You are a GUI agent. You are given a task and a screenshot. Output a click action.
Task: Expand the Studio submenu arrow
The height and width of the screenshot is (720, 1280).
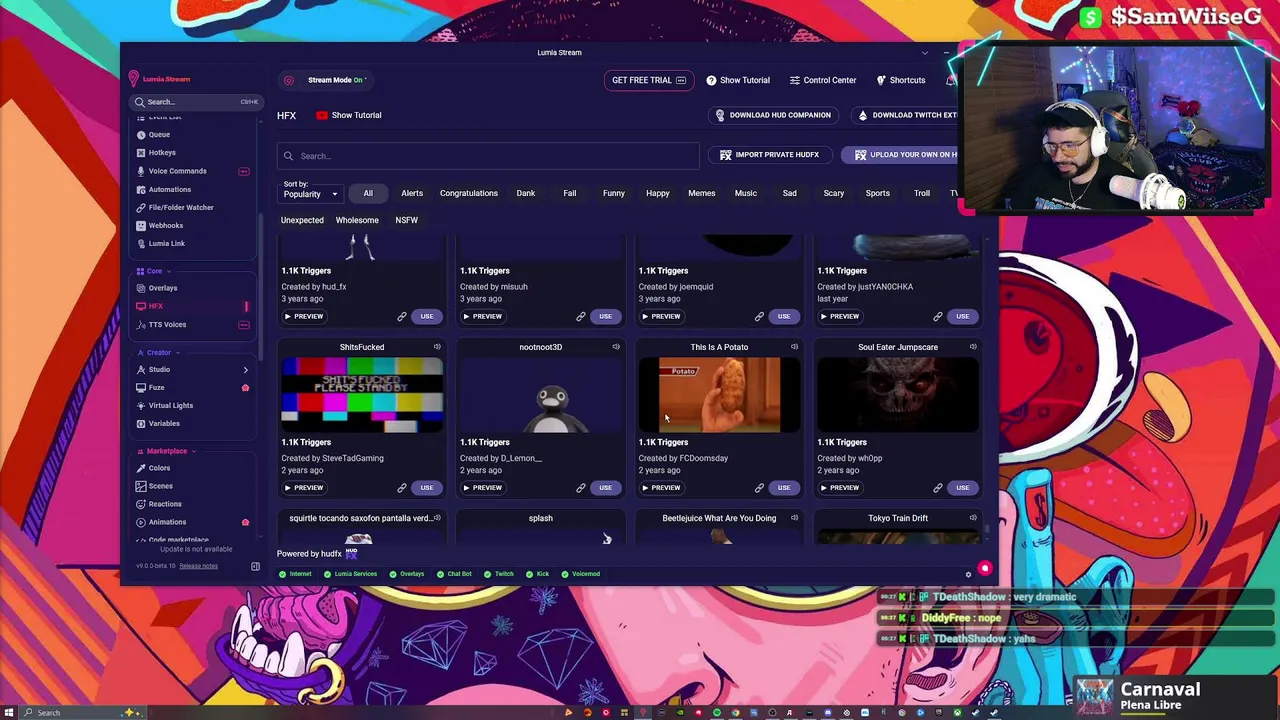tap(245, 370)
